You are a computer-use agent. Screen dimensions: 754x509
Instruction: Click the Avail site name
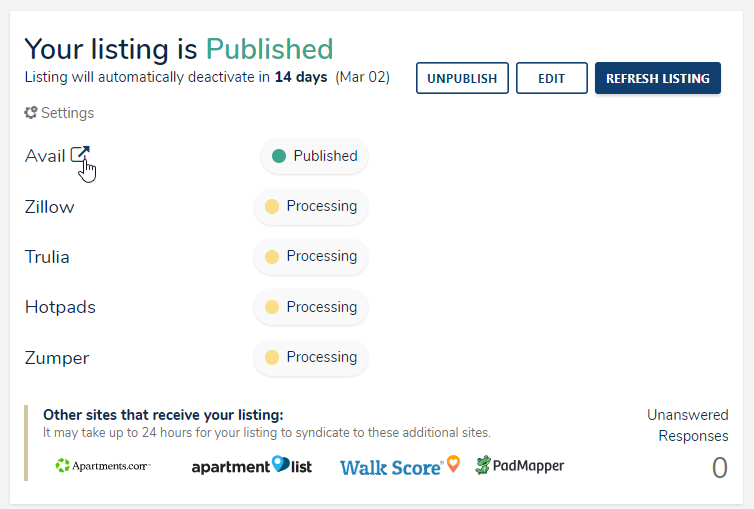pyautogui.click(x=45, y=156)
